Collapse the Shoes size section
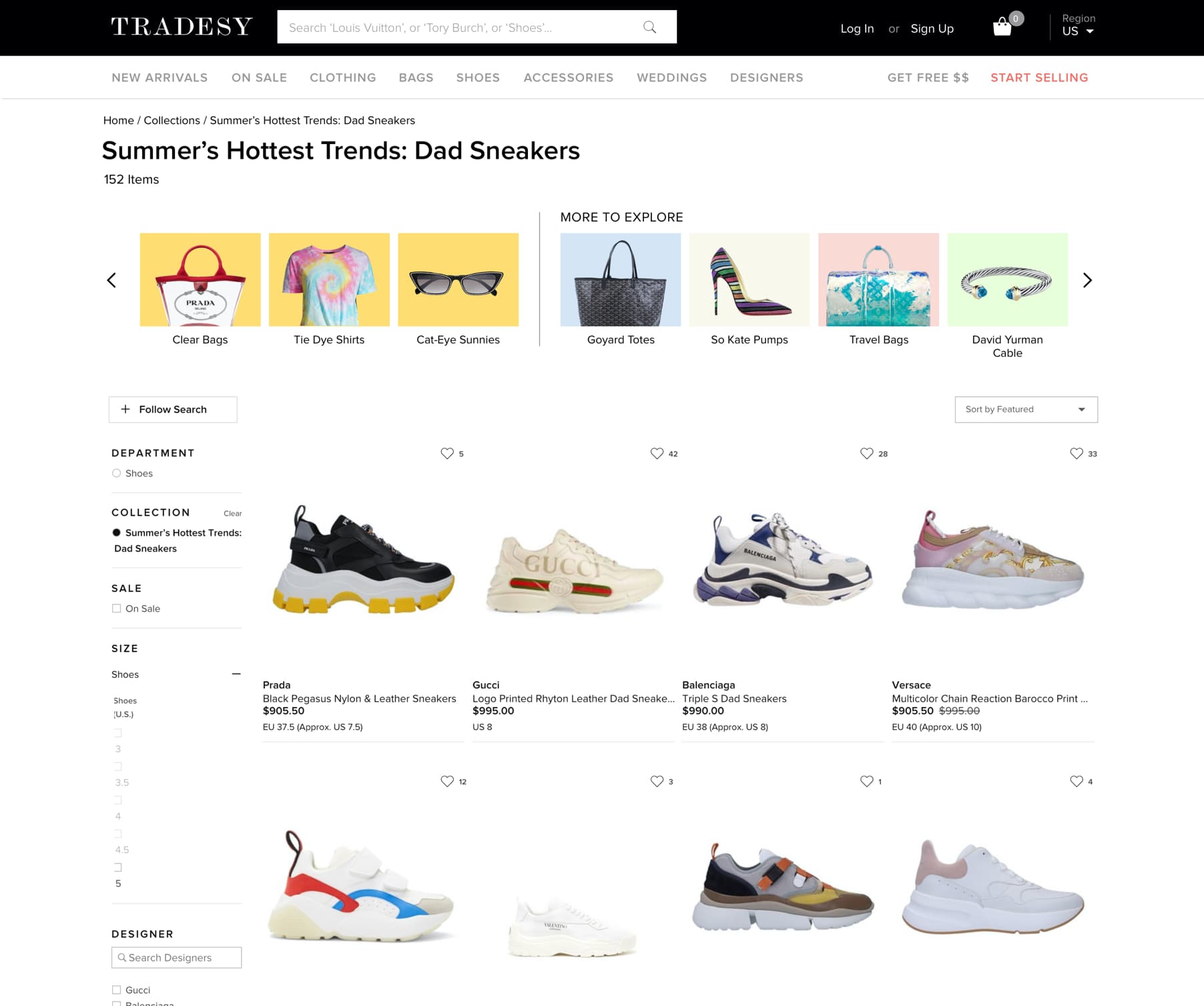This screenshot has width=1204, height=1006. (x=236, y=674)
